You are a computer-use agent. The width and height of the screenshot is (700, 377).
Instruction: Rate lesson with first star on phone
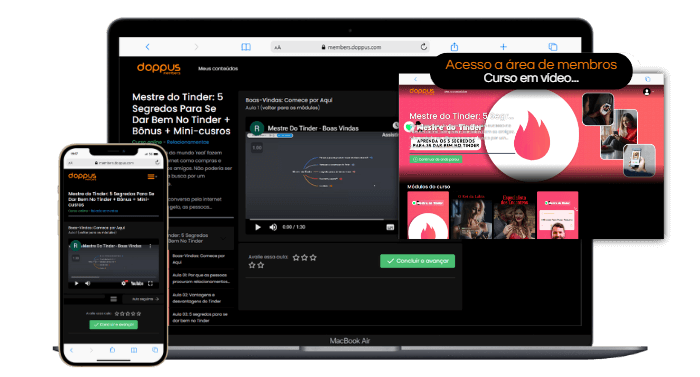[x=117, y=314]
